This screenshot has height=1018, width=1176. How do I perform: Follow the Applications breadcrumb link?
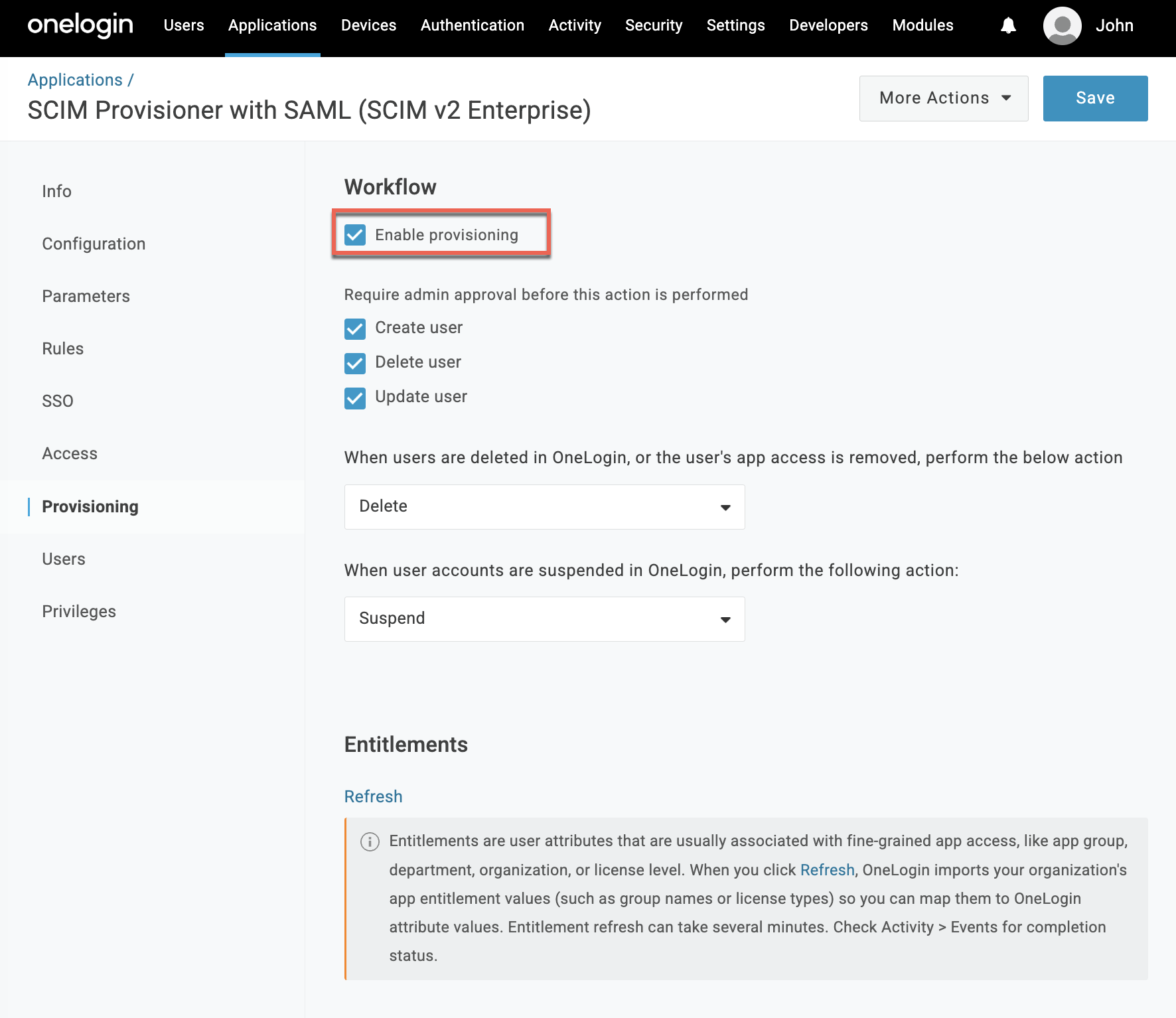click(x=75, y=79)
